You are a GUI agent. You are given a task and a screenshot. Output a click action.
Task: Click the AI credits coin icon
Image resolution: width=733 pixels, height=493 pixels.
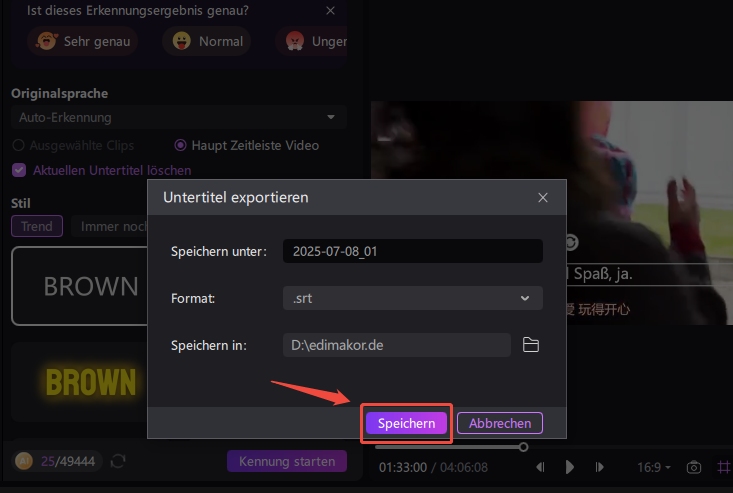(24, 461)
